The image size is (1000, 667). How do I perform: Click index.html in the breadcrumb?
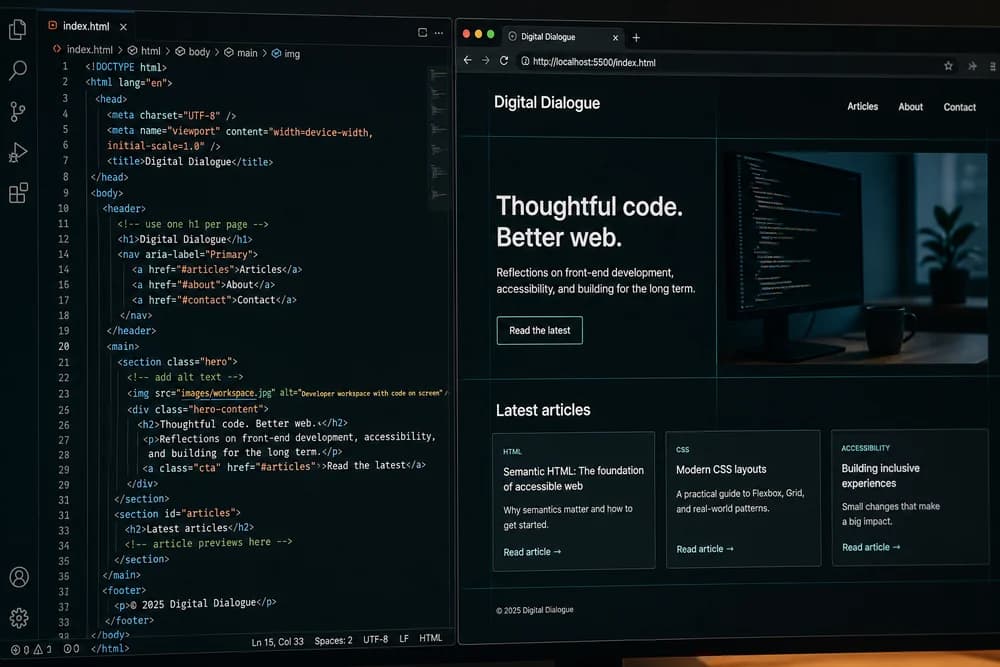tap(89, 50)
